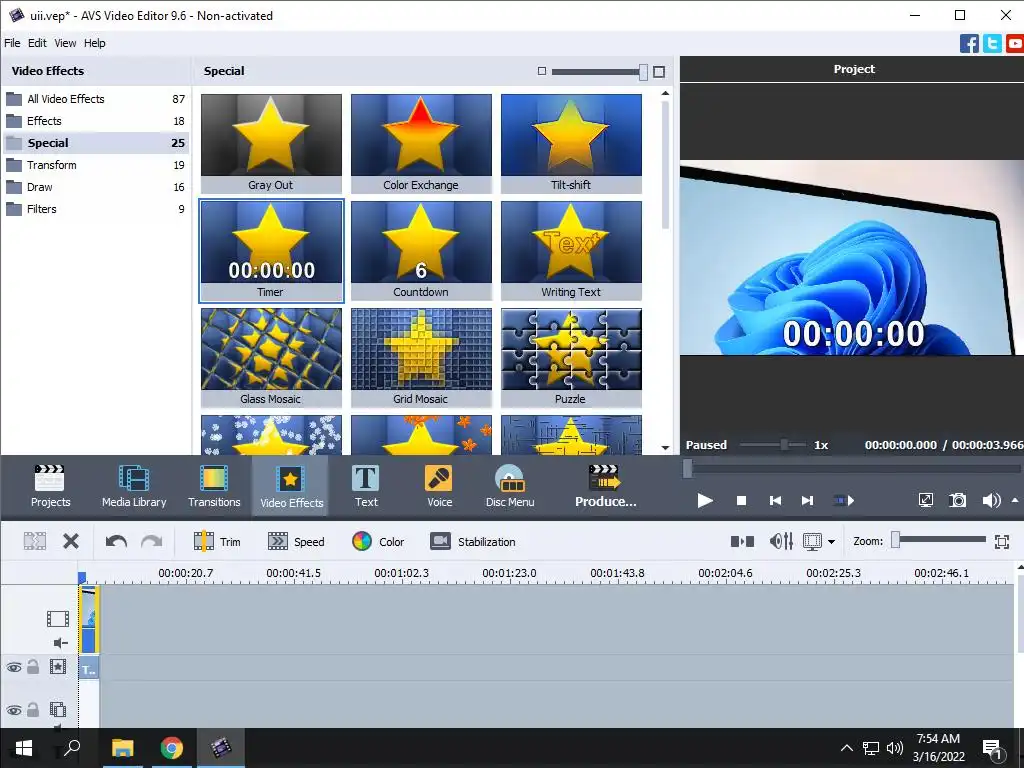Open the Help menu
The image size is (1024, 768).
coord(95,43)
